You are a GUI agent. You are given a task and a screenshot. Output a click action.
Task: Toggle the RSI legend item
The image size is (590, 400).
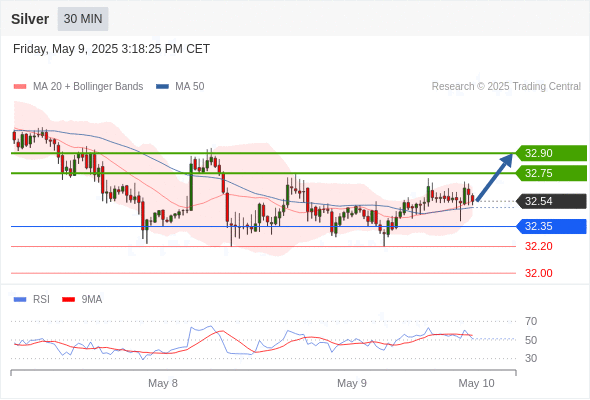pyautogui.click(x=32, y=300)
